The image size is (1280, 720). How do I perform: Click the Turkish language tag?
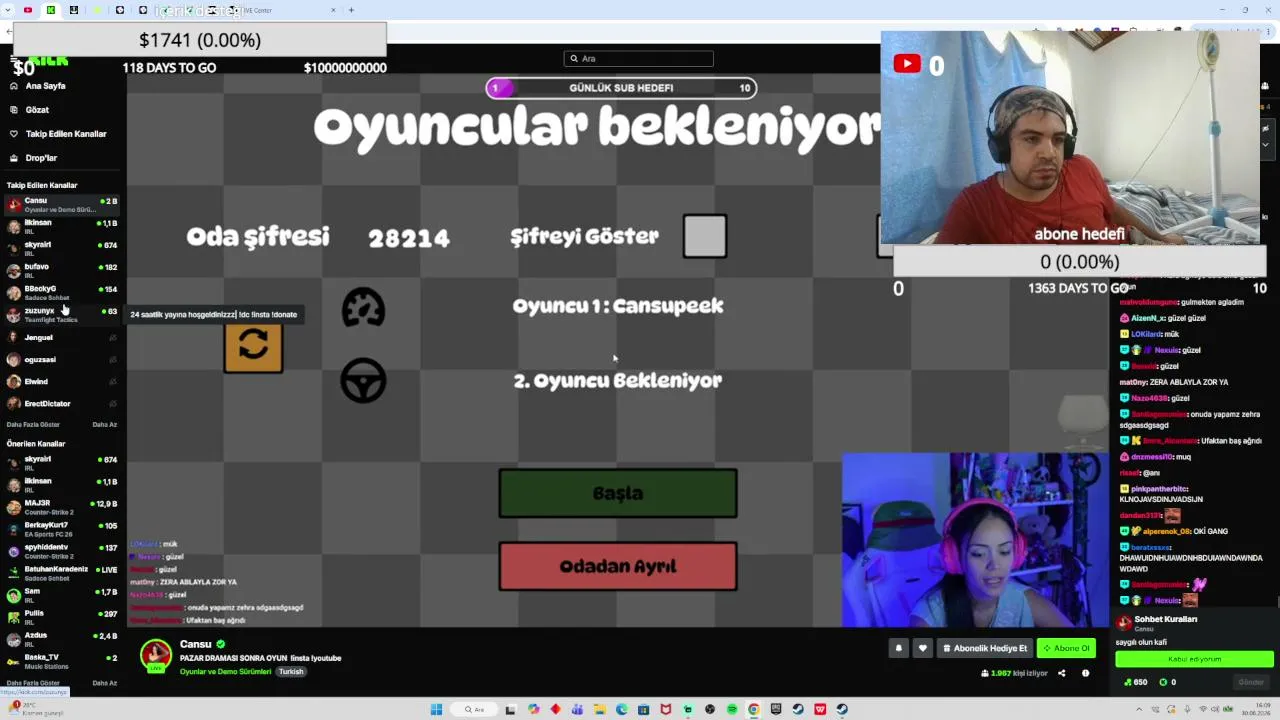click(x=291, y=672)
